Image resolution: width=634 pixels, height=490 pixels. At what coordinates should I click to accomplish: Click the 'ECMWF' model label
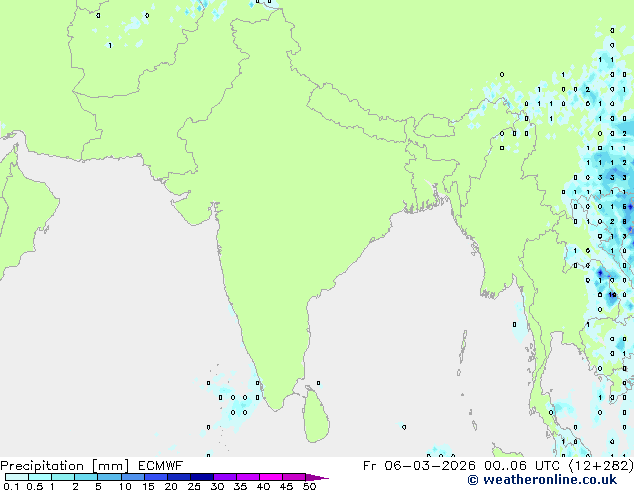[x=161, y=466]
